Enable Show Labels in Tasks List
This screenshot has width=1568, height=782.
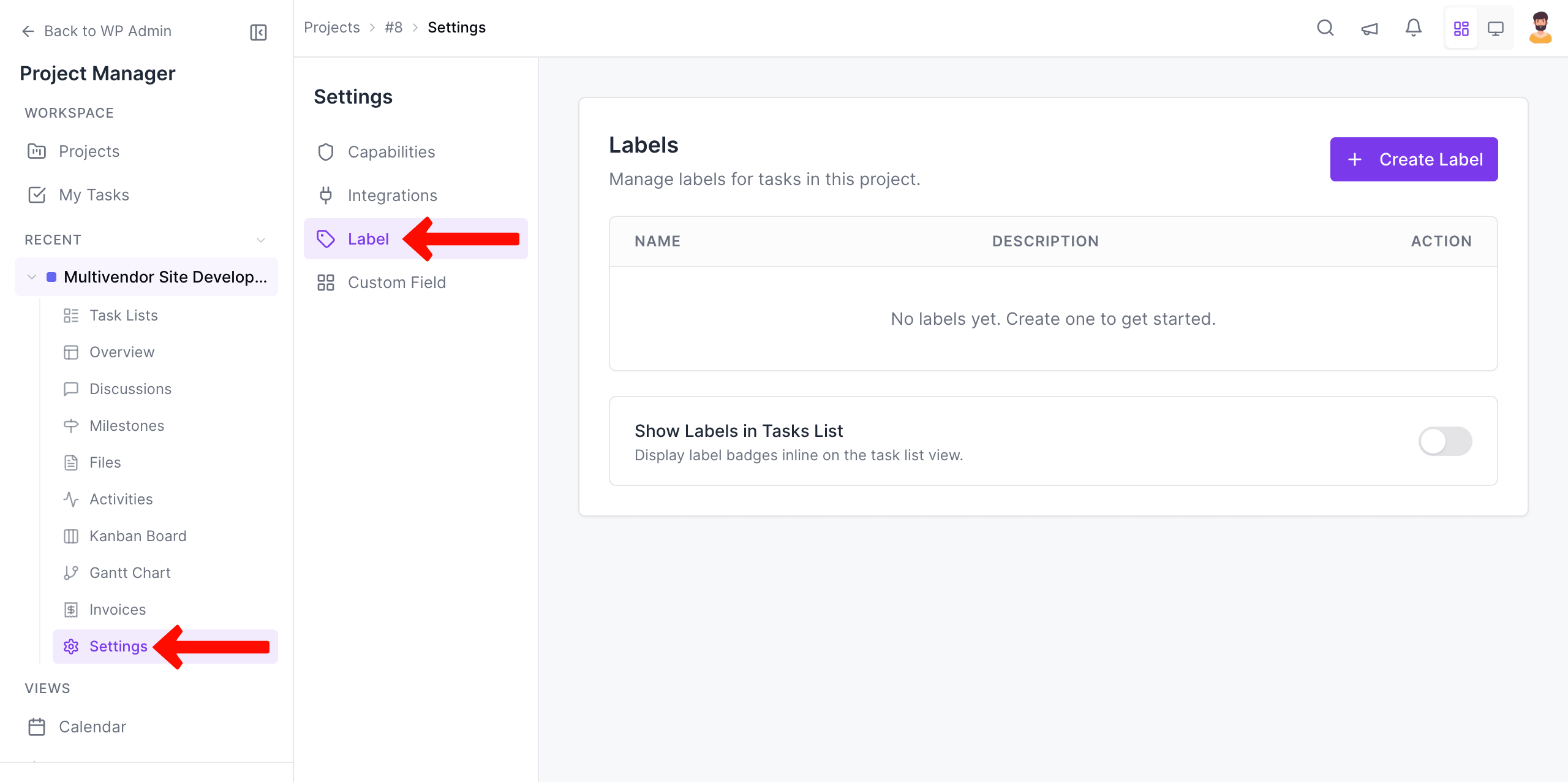pos(1445,441)
